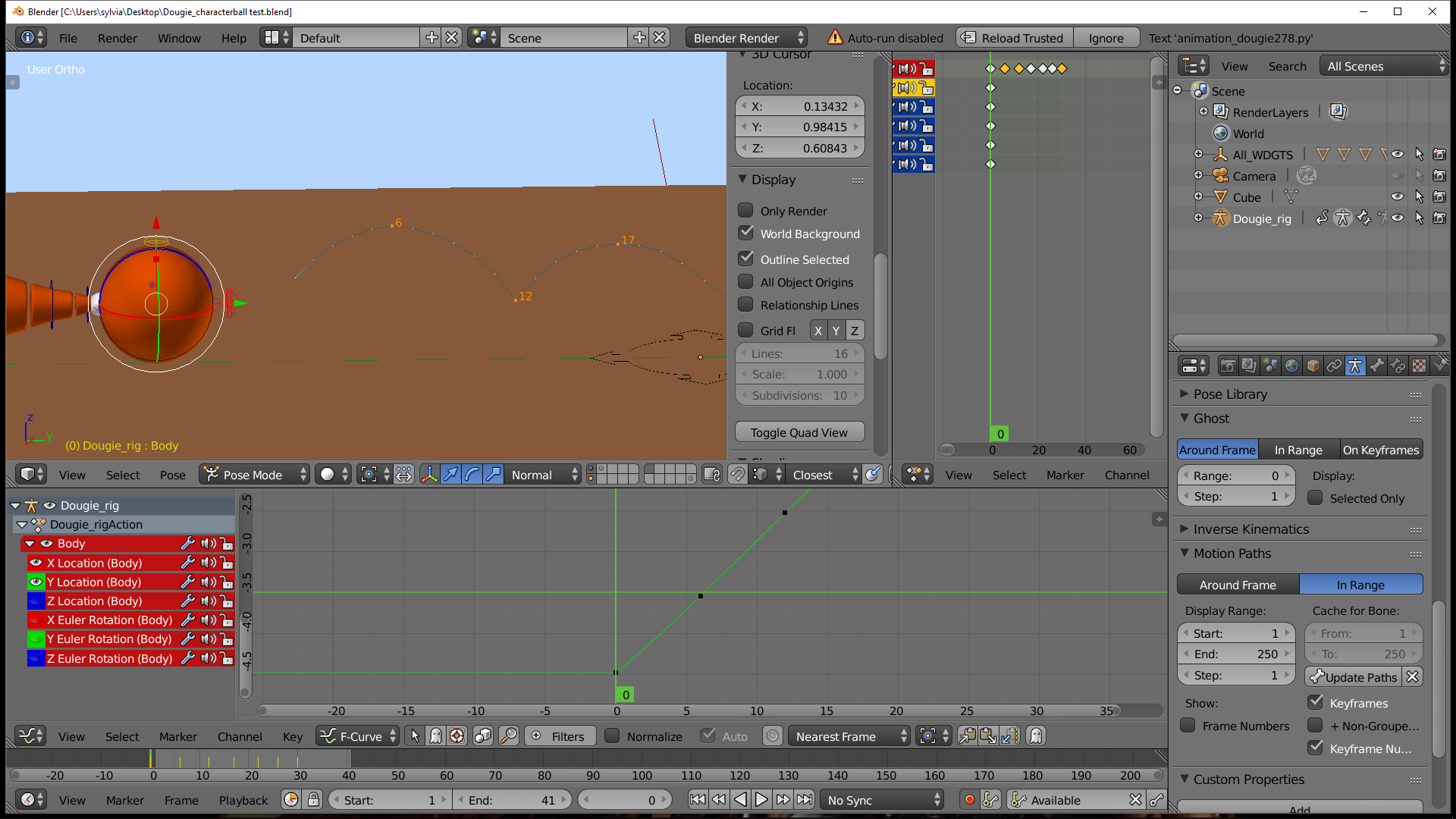1456x819 pixels.
Task: Open the Pose Mode dropdown
Action: (255, 475)
